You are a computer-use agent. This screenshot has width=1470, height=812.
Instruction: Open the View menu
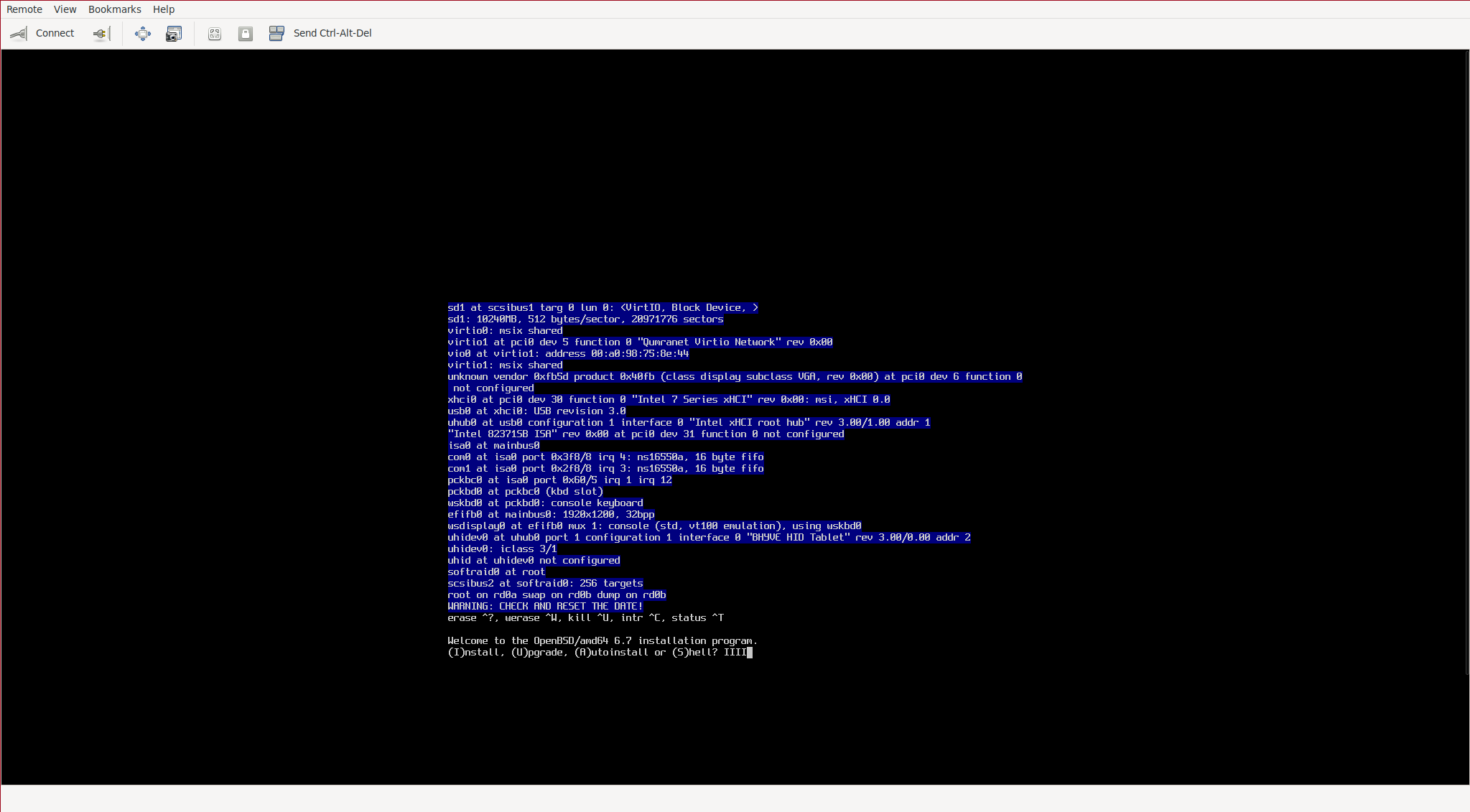(65, 9)
